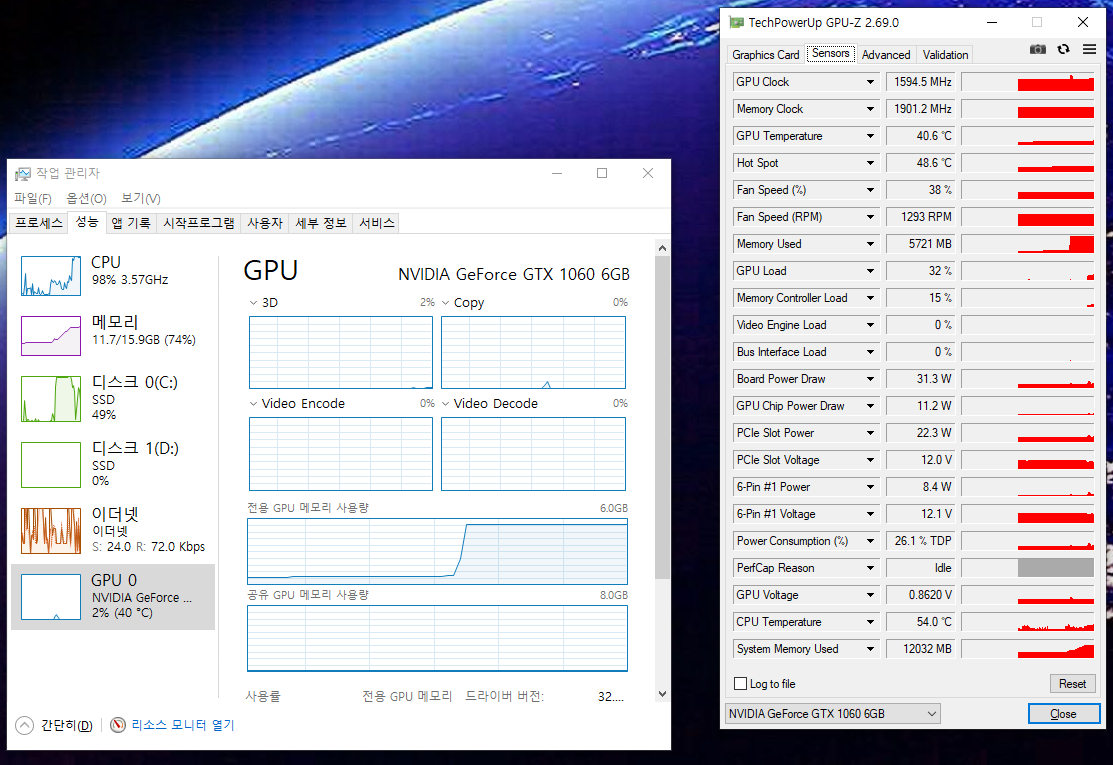Click the Task Manager scrollbar up arrow
This screenshot has width=1113, height=765.
click(662, 248)
